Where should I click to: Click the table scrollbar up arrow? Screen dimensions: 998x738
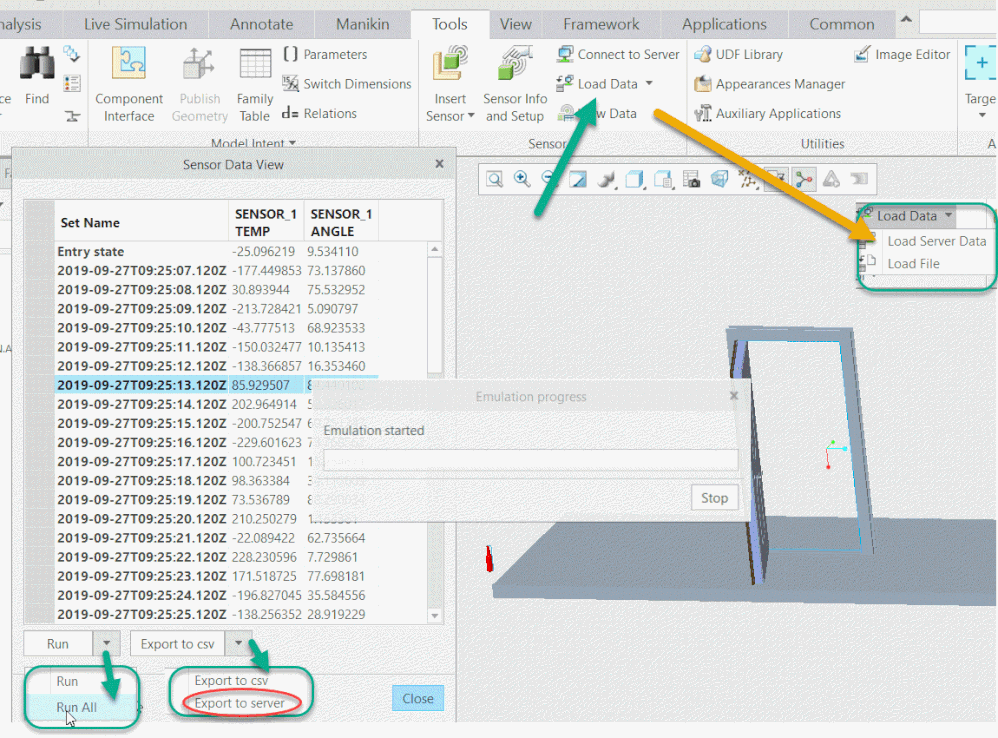[435, 249]
